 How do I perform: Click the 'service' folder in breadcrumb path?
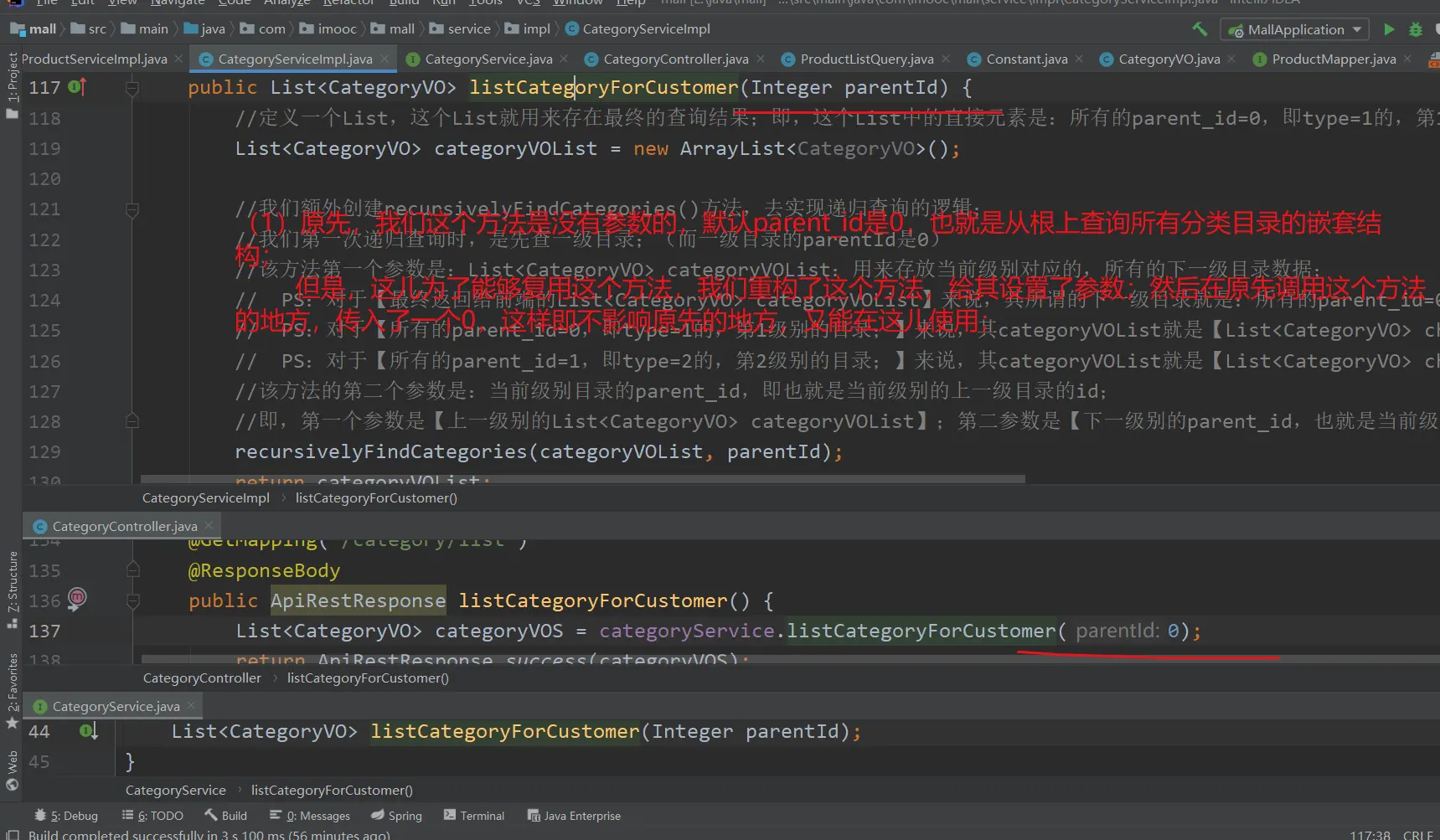pyautogui.click(x=468, y=29)
